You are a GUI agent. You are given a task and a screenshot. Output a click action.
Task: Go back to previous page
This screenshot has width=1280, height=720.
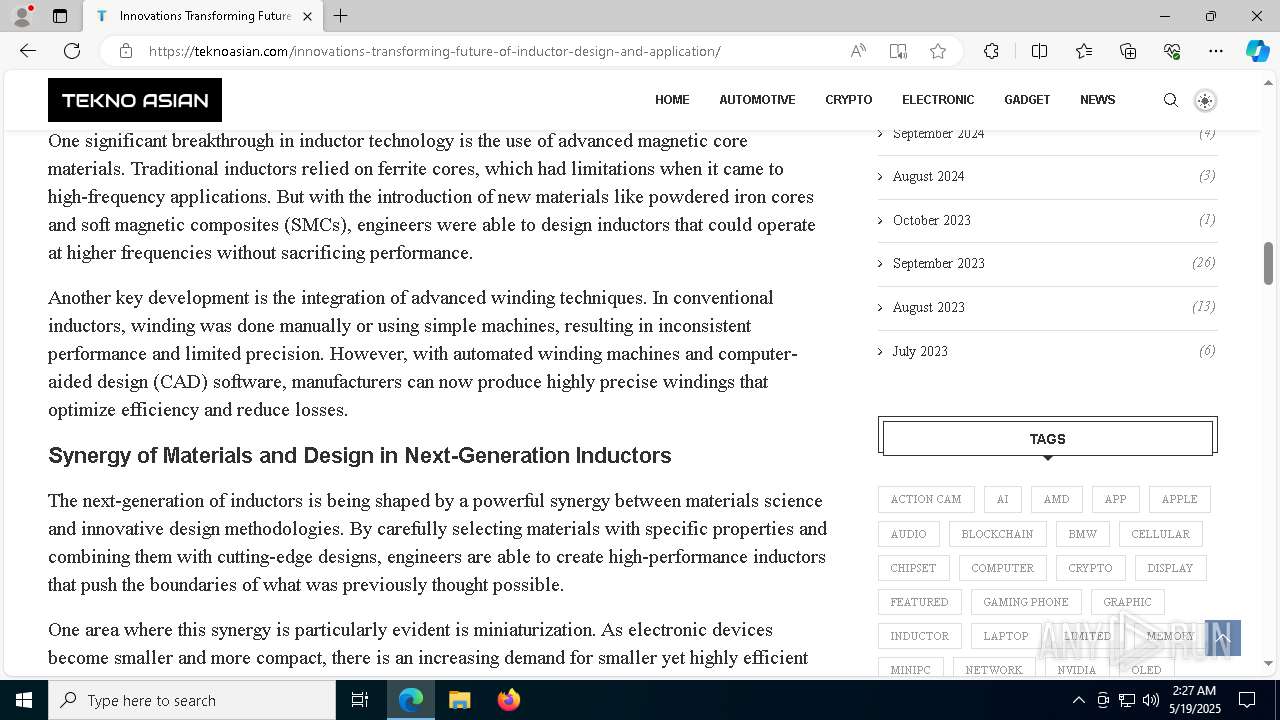pyautogui.click(x=28, y=51)
